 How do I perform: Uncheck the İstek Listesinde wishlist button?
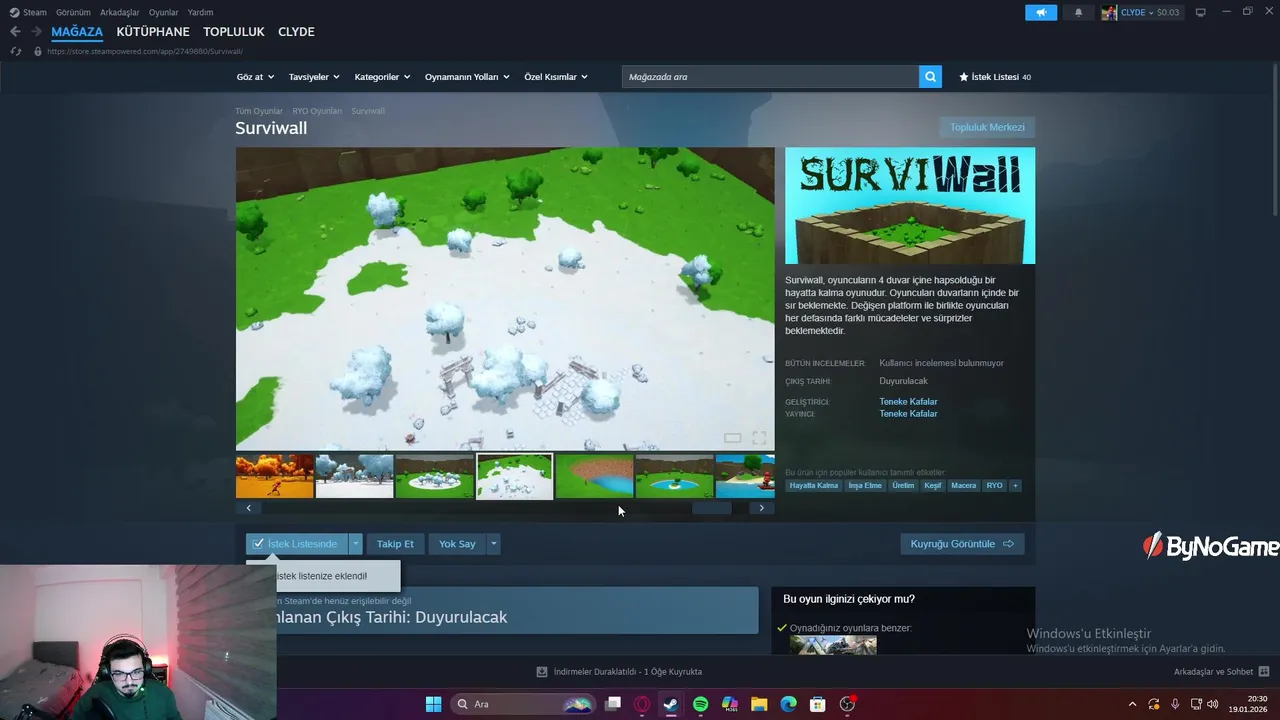[x=296, y=544]
